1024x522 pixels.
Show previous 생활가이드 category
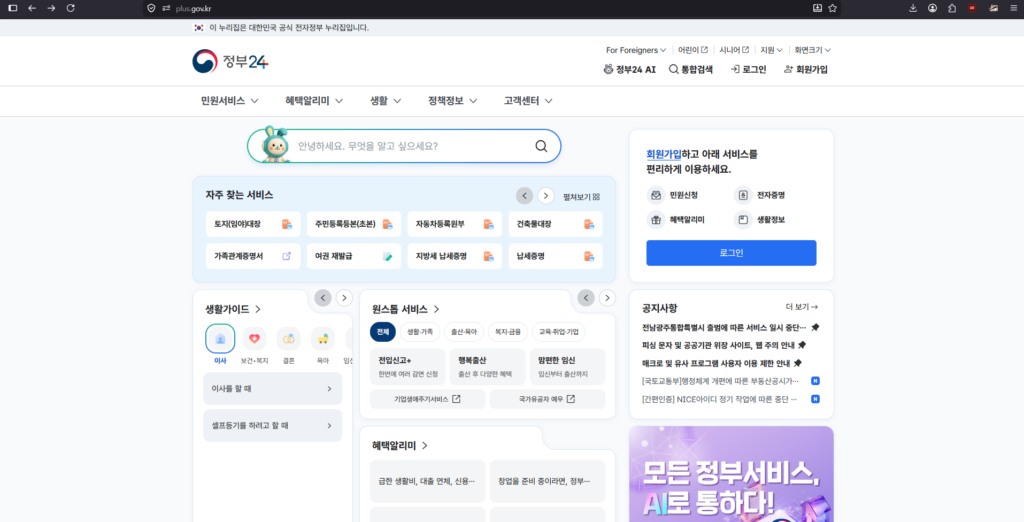tap(323, 298)
